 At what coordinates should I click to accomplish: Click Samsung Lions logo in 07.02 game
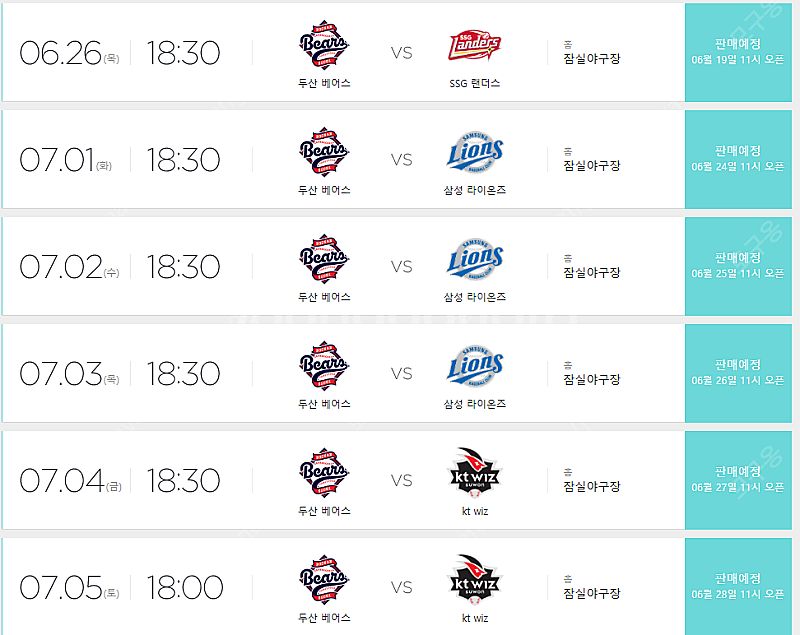474,259
